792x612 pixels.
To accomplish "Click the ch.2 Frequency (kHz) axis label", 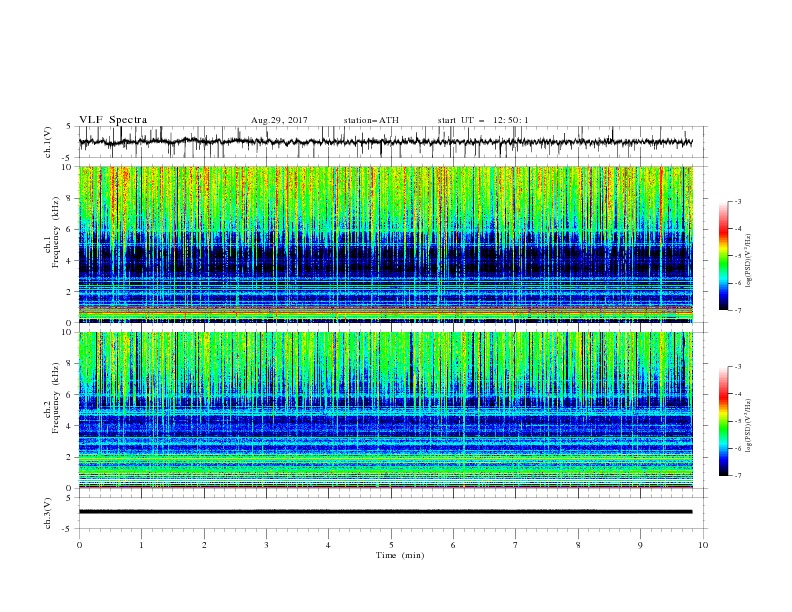I will (x=52, y=398).
